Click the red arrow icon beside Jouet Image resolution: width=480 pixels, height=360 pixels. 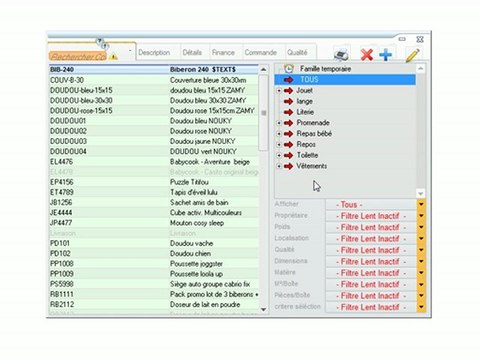click(x=288, y=90)
